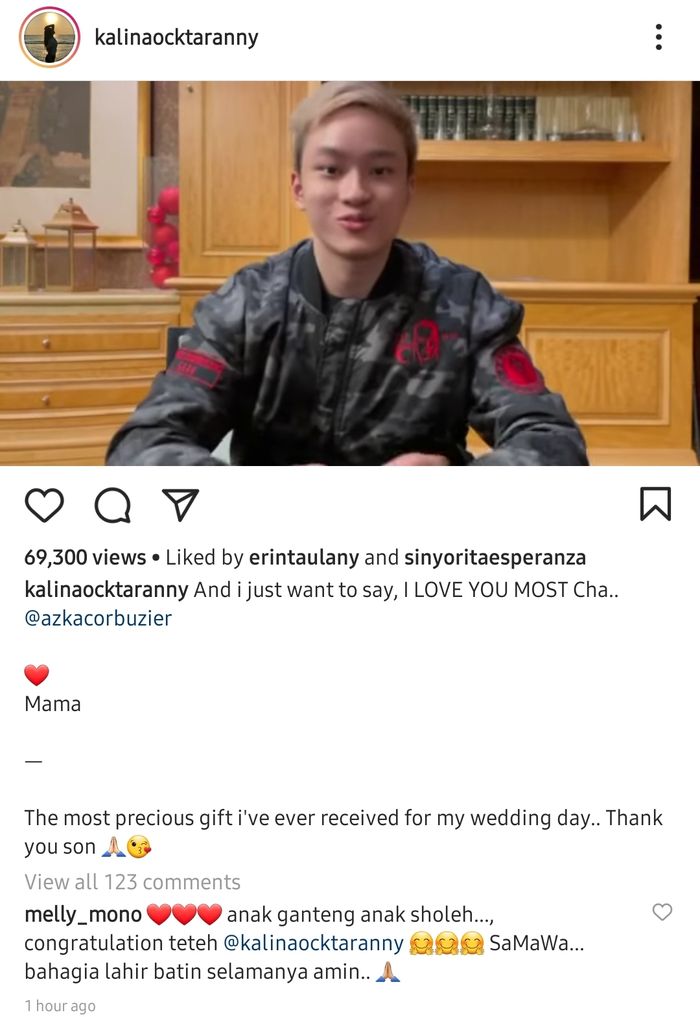Tap @kalinaocktaranny mention inside the comment

click(x=313, y=943)
